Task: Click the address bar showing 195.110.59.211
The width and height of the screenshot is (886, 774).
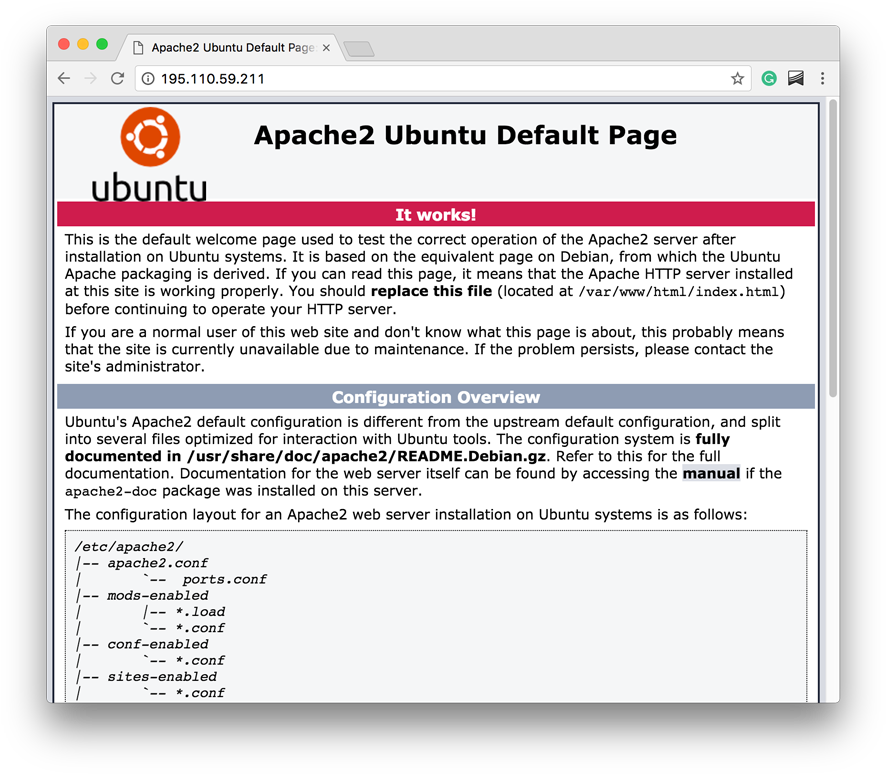Action: click(x=300, y=78)
